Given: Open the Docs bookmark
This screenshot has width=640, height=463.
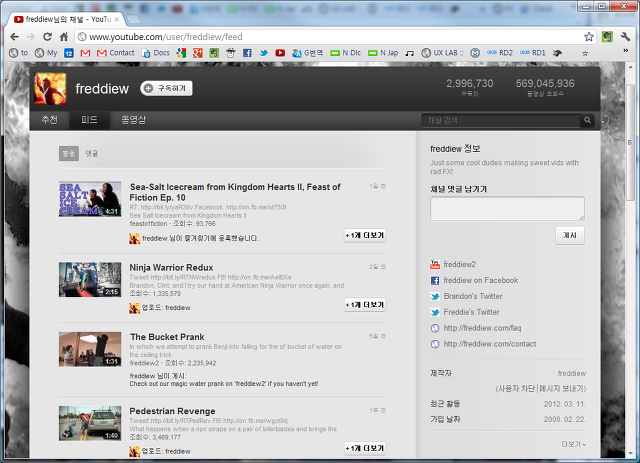Looking at the screenshot, I should (x=156, y=53).
